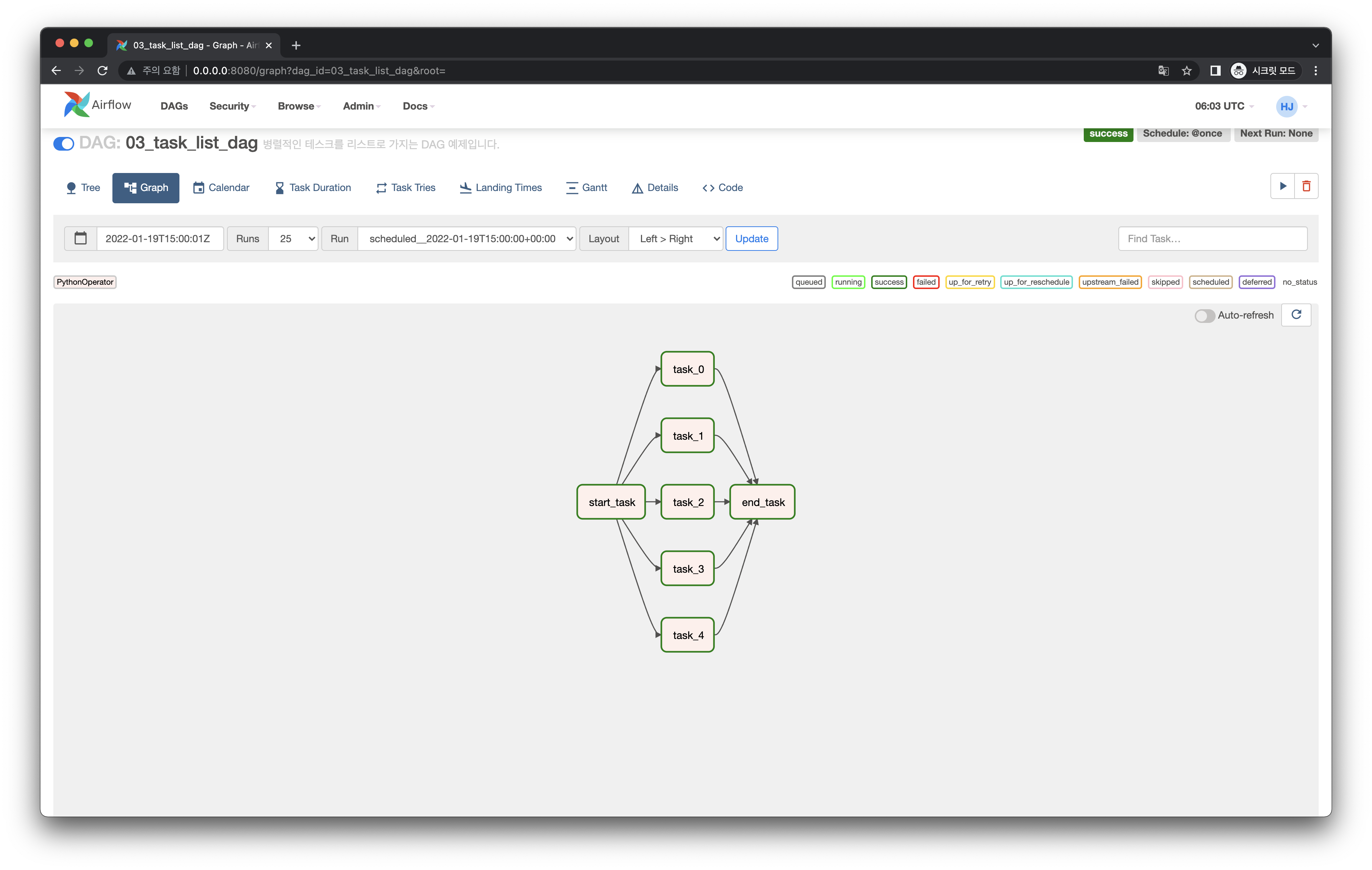Expand the Security menu
Viewport: 1372px width, 870px height.
pos(232,106)
